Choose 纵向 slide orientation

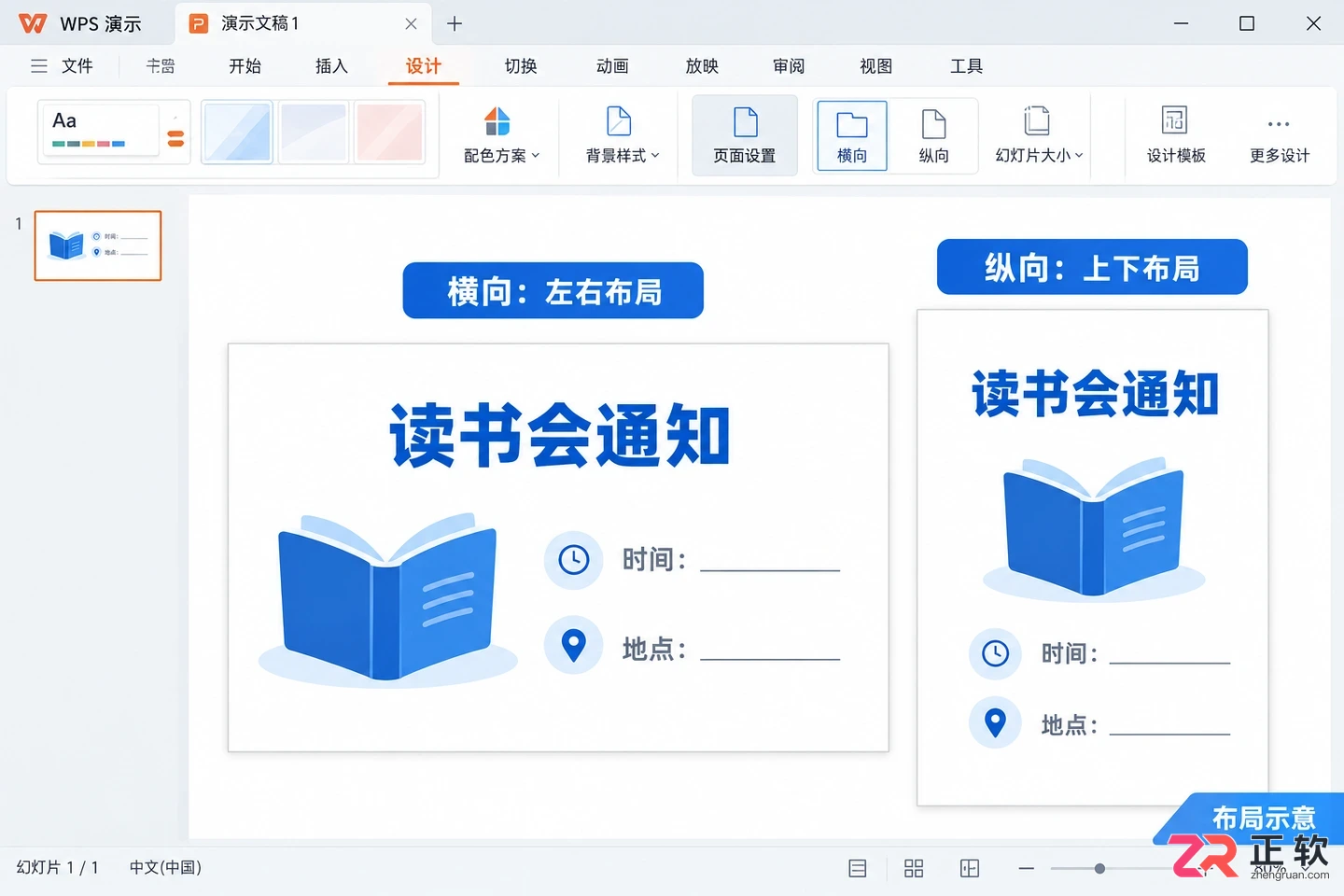pyautogui.click(x=933, y=135)
